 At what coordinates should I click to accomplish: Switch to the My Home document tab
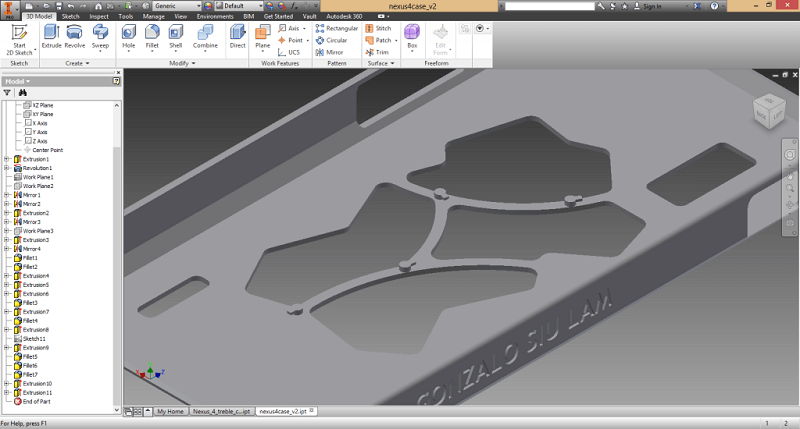(x=170, y=411)
